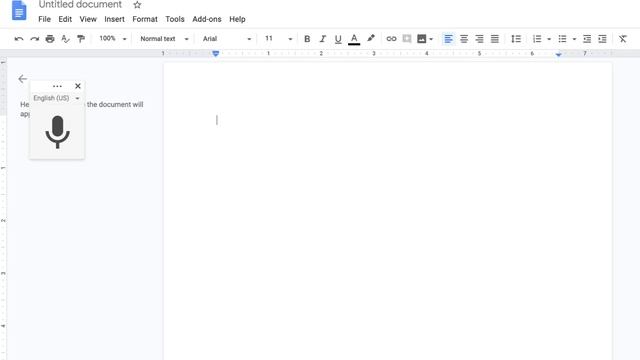Select the left indent ruler marker
Image resolution: width=640 pixels, height=360 pixels.
tap(216, 53)
